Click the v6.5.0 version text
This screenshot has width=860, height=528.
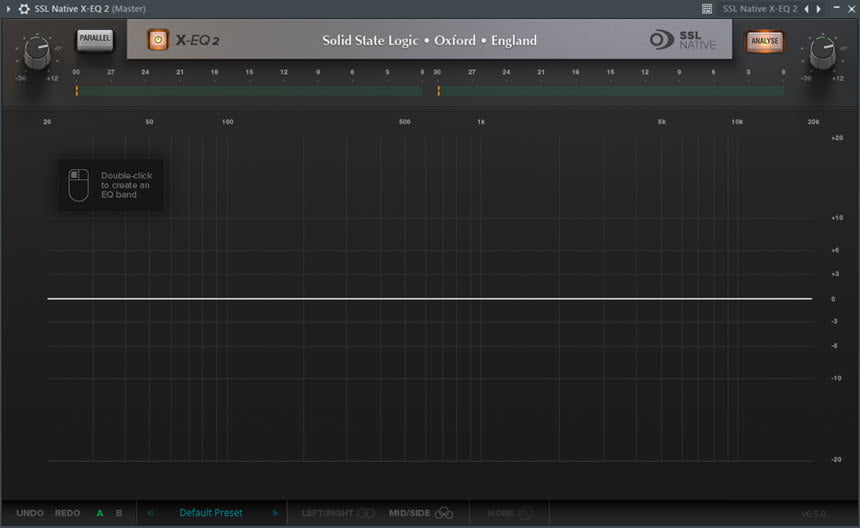tap(813, 514)
